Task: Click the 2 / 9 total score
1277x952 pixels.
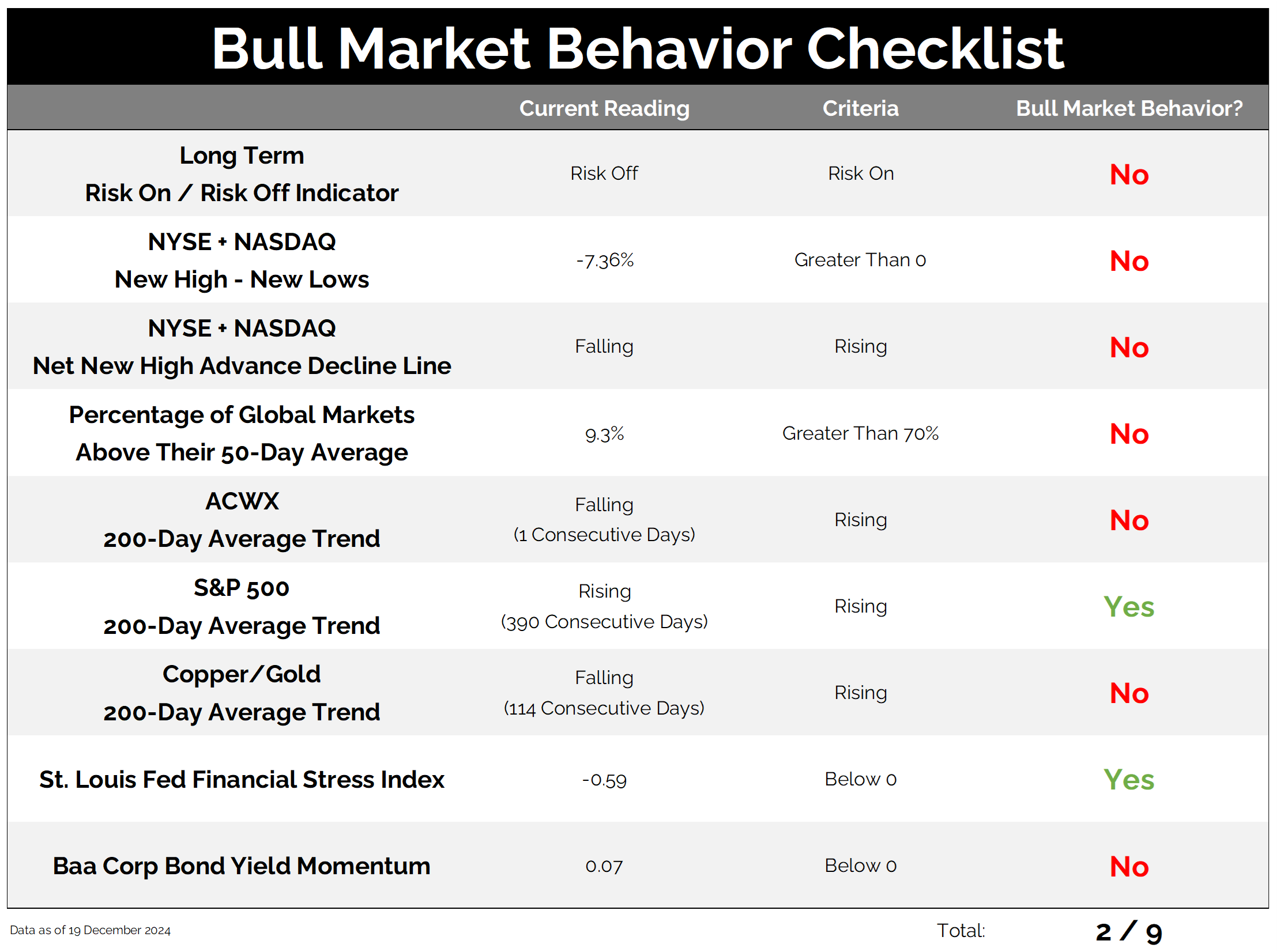Action: click(1128, 932)
